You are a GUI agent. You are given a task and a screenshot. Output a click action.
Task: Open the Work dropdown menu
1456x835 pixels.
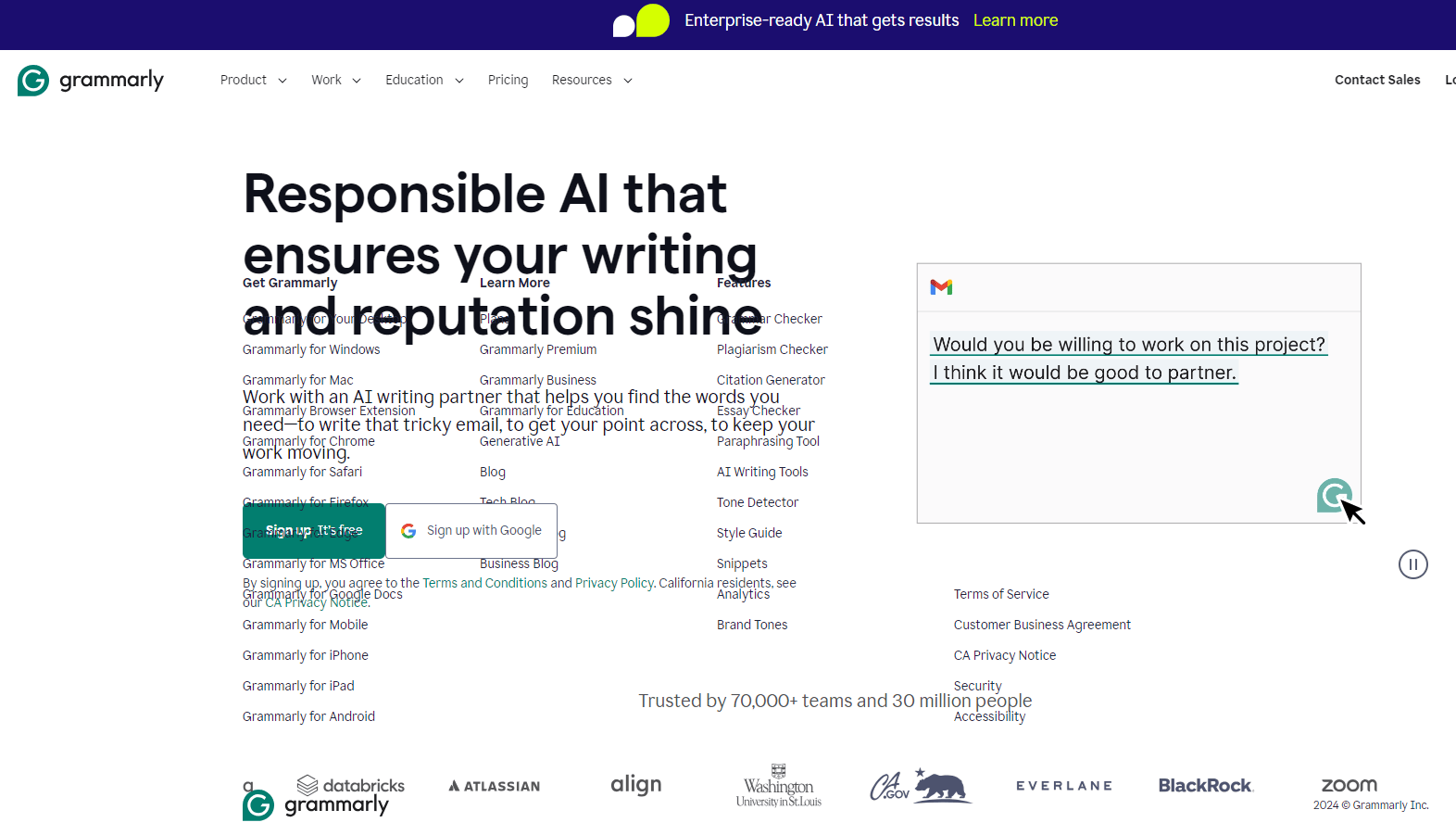[335, 81]
